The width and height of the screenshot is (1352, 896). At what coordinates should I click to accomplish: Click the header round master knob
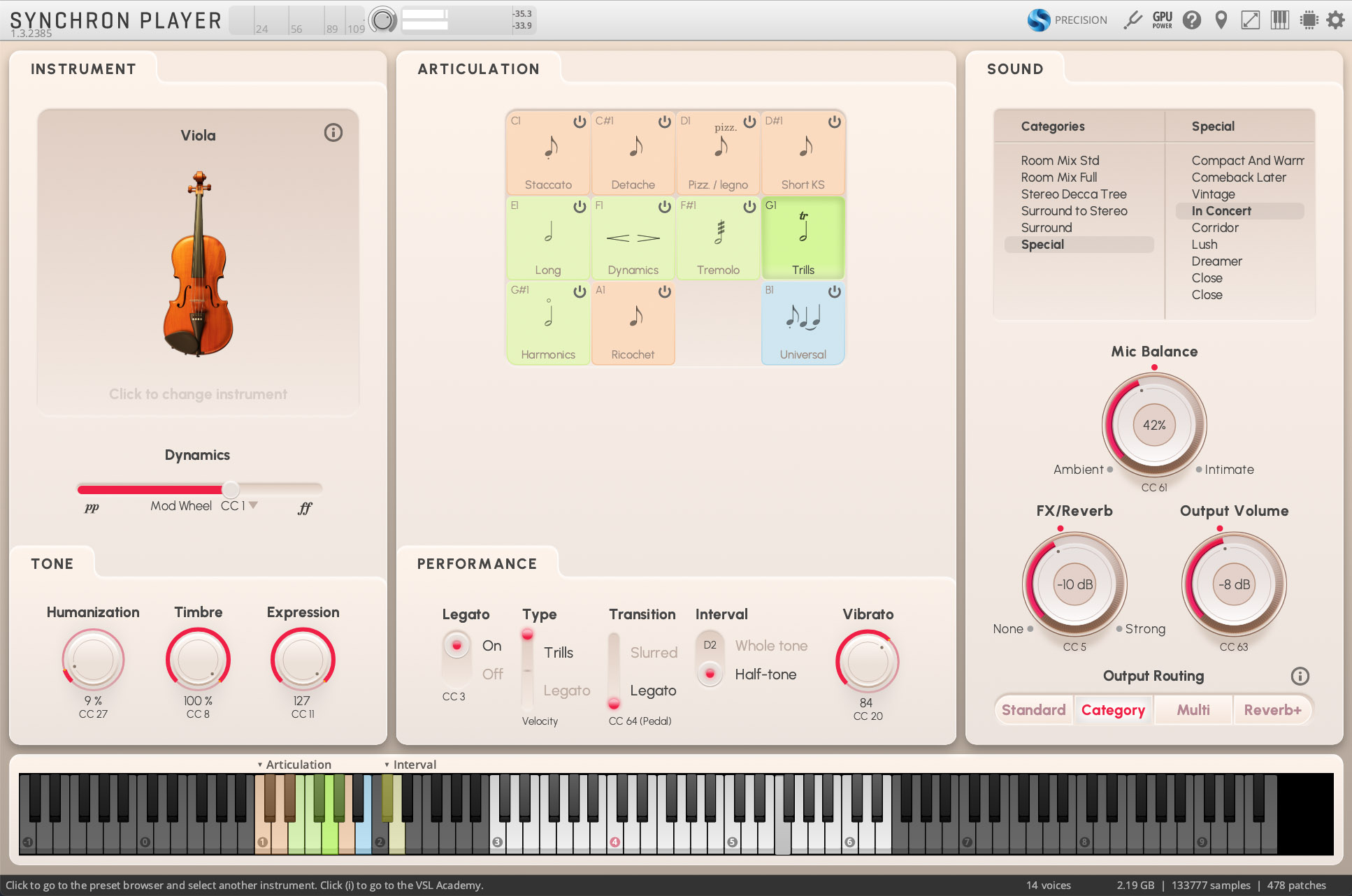point(382,20)
